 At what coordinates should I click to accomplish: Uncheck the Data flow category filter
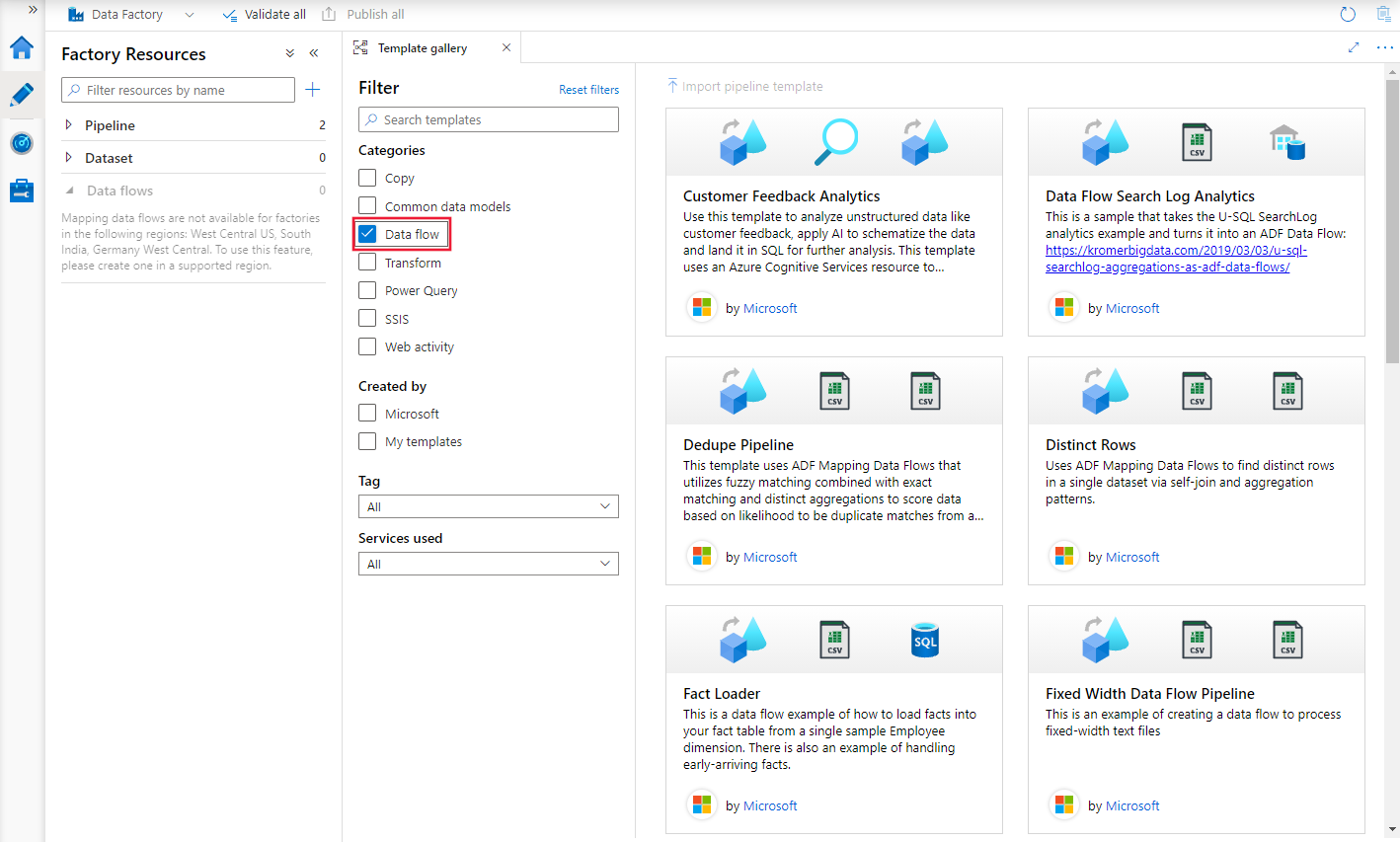(368, 234)
